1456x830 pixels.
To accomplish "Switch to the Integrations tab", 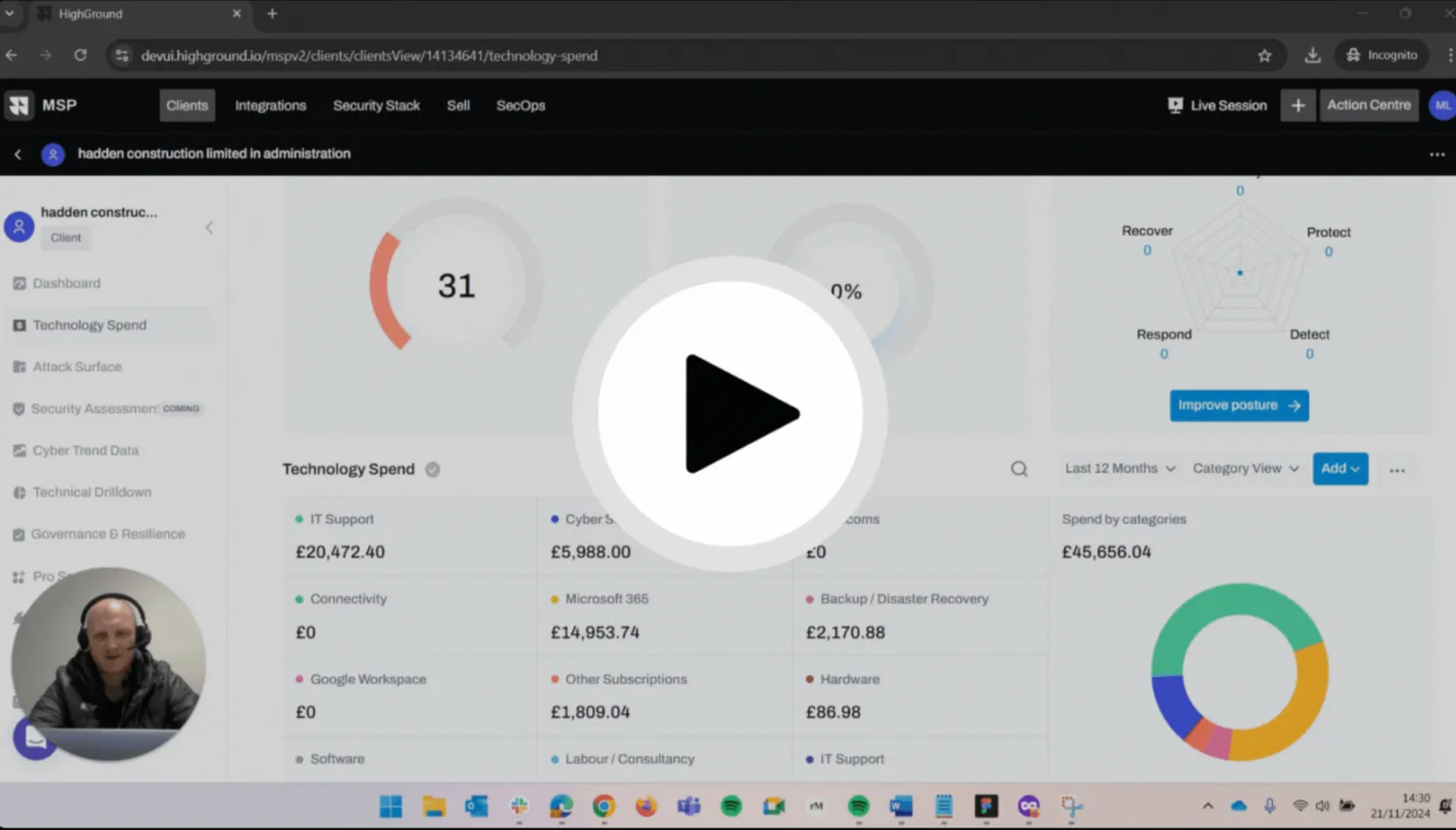I will tap(271, 105).
